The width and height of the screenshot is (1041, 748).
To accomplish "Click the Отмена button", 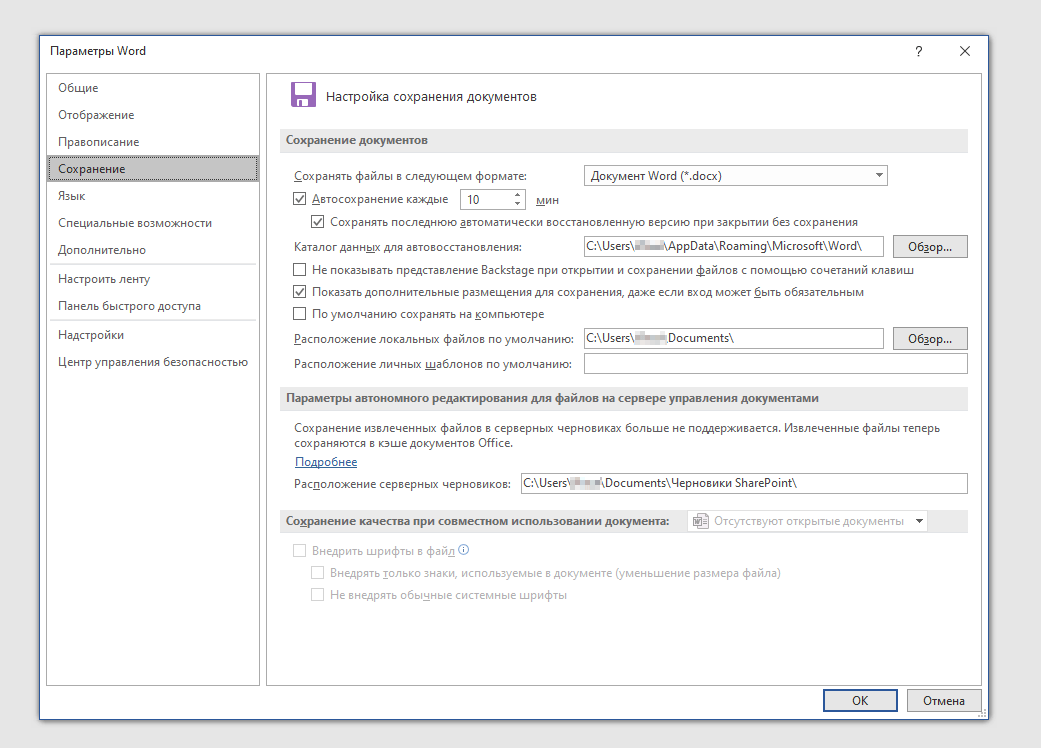I will pos(943,700).
